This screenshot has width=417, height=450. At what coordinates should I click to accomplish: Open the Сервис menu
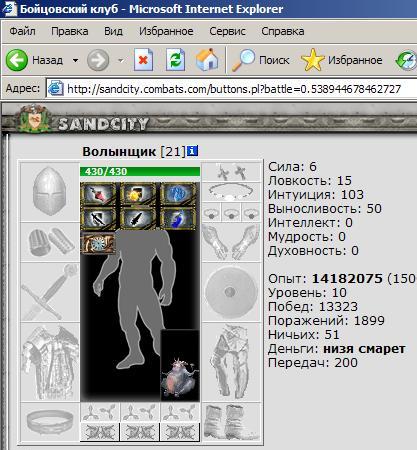pyautogui.click(x=227, y=31)
